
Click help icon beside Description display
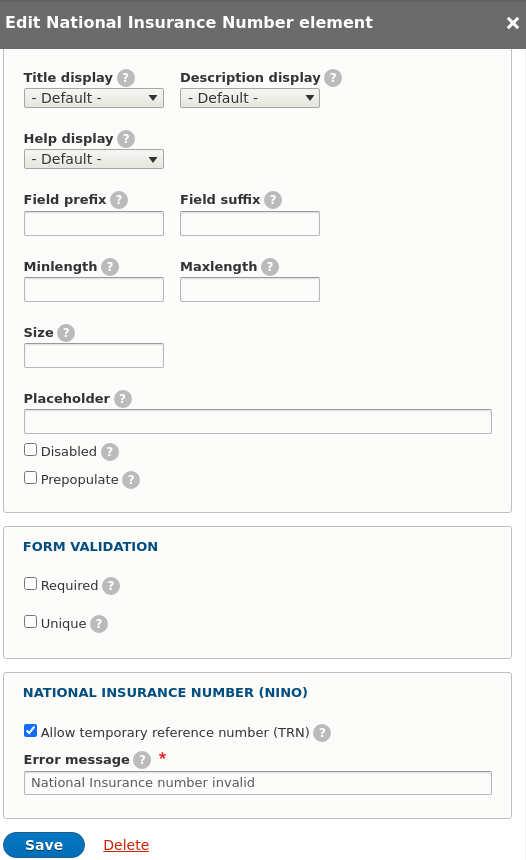[333, 78]
